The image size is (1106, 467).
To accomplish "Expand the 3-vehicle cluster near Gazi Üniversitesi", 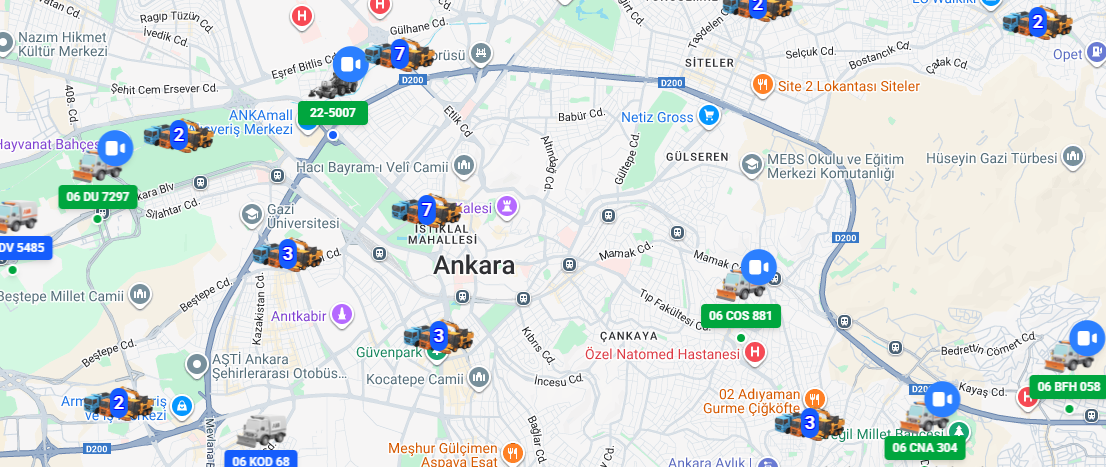I will click(287, 253).
